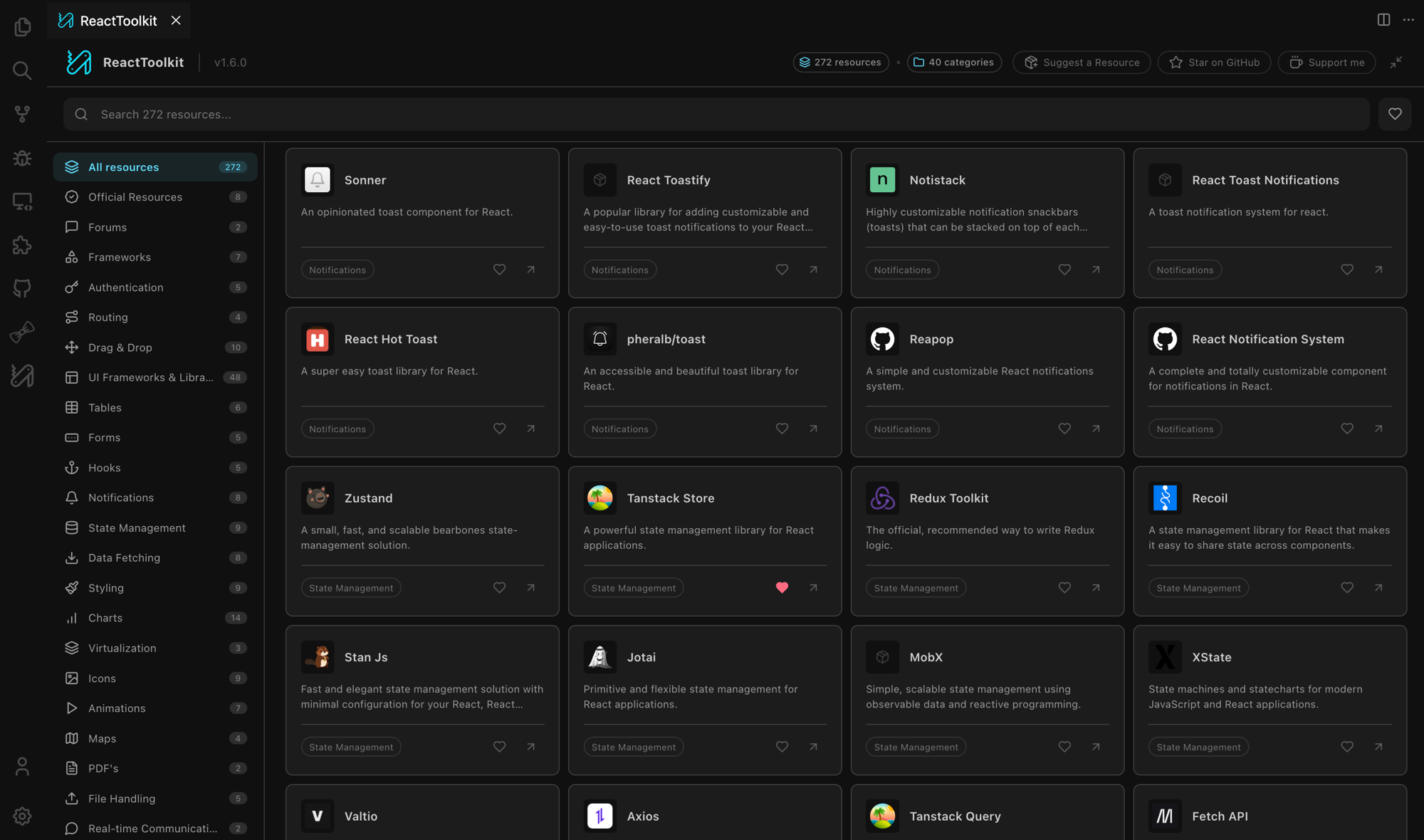
Task: Favorite the Sonner resource
Action: (500, 270)
